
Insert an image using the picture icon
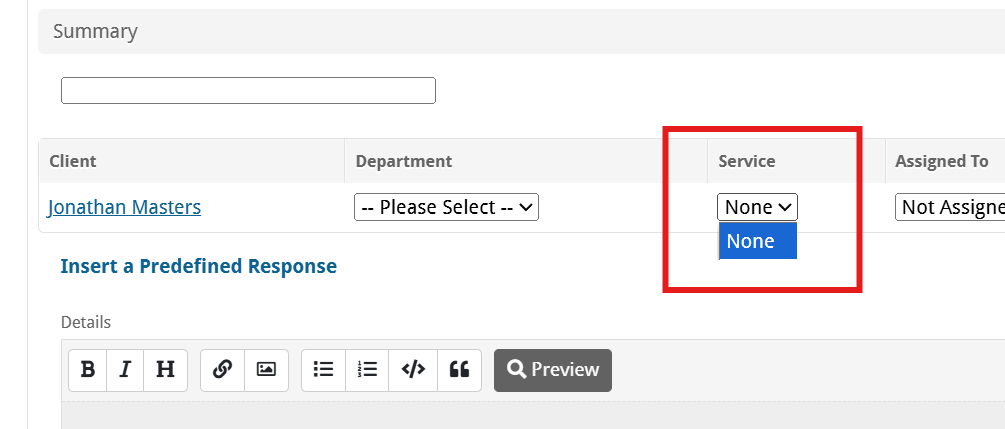coord(266,370)
